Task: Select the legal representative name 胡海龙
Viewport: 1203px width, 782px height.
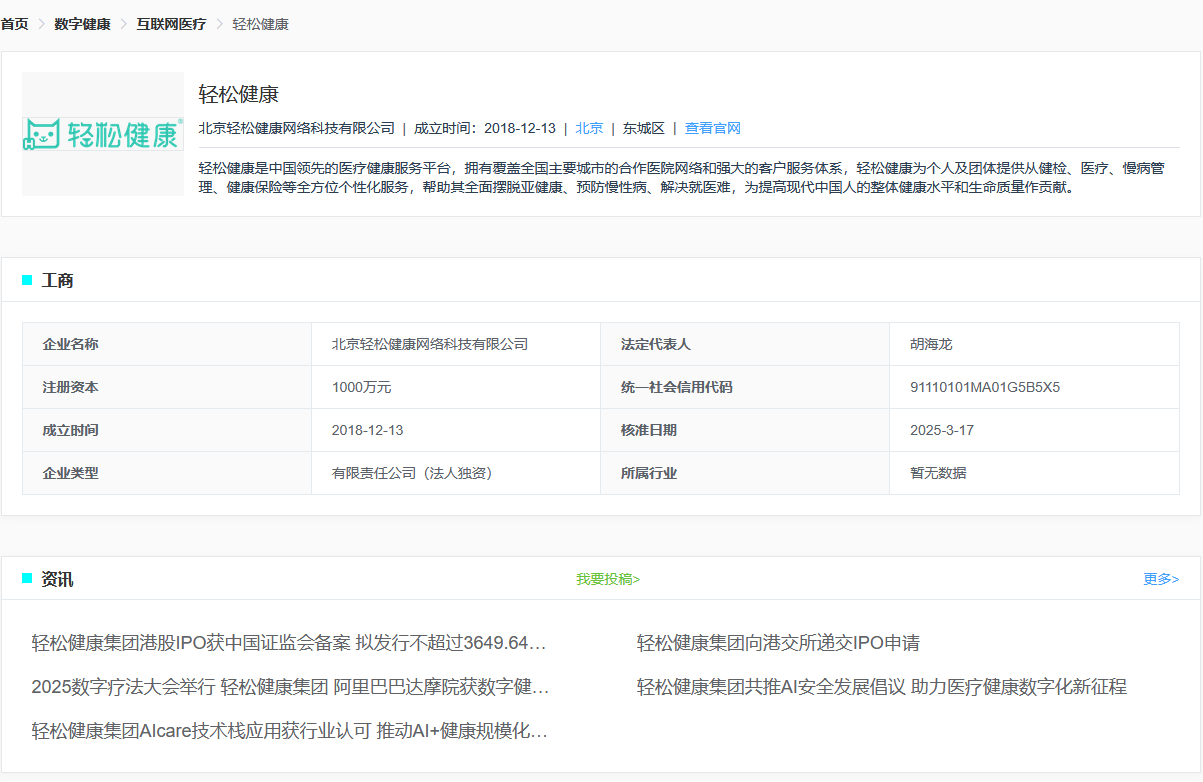Action: tap(931, 344)
